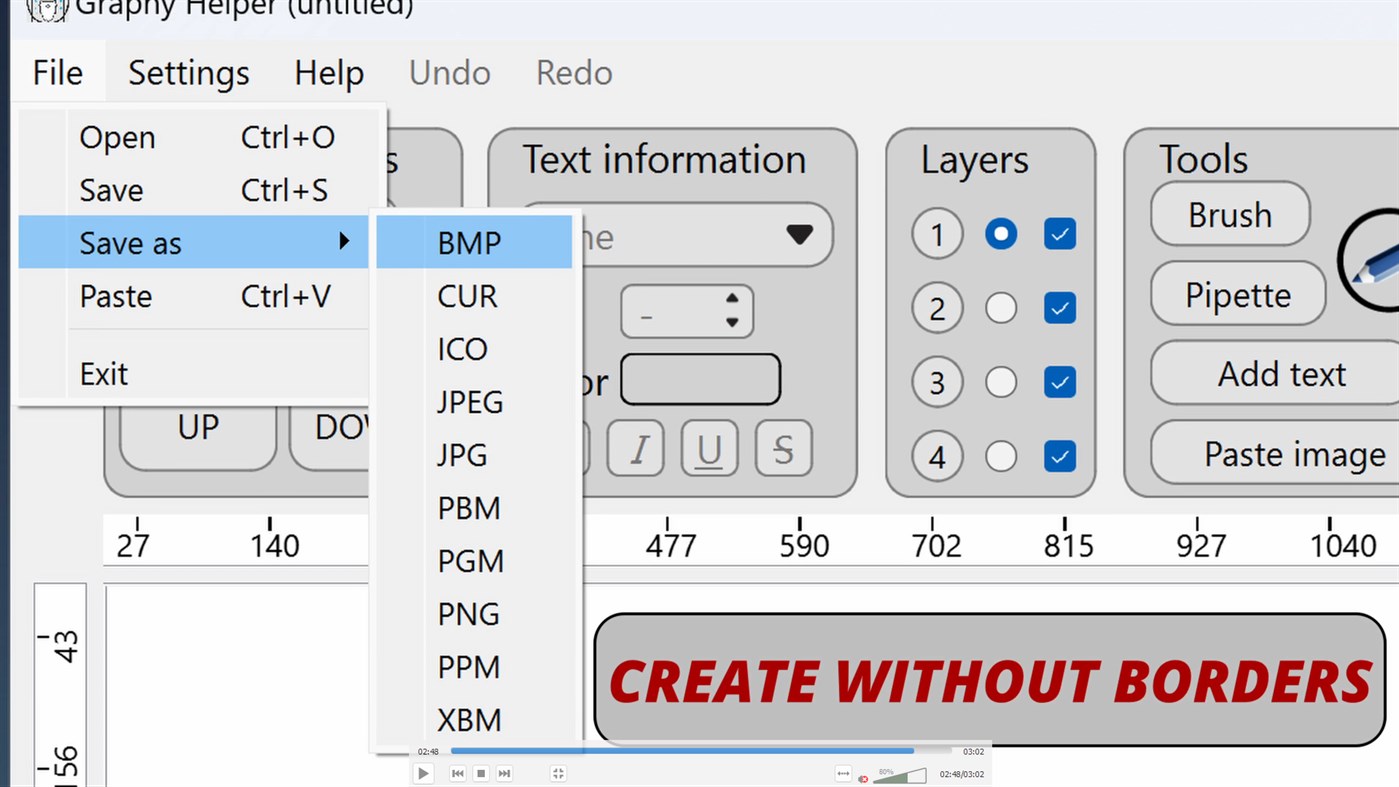Select JPEG from the Save as submenu
The height and width of the screenshot is (787, 1399).
(x=470, y=402)
